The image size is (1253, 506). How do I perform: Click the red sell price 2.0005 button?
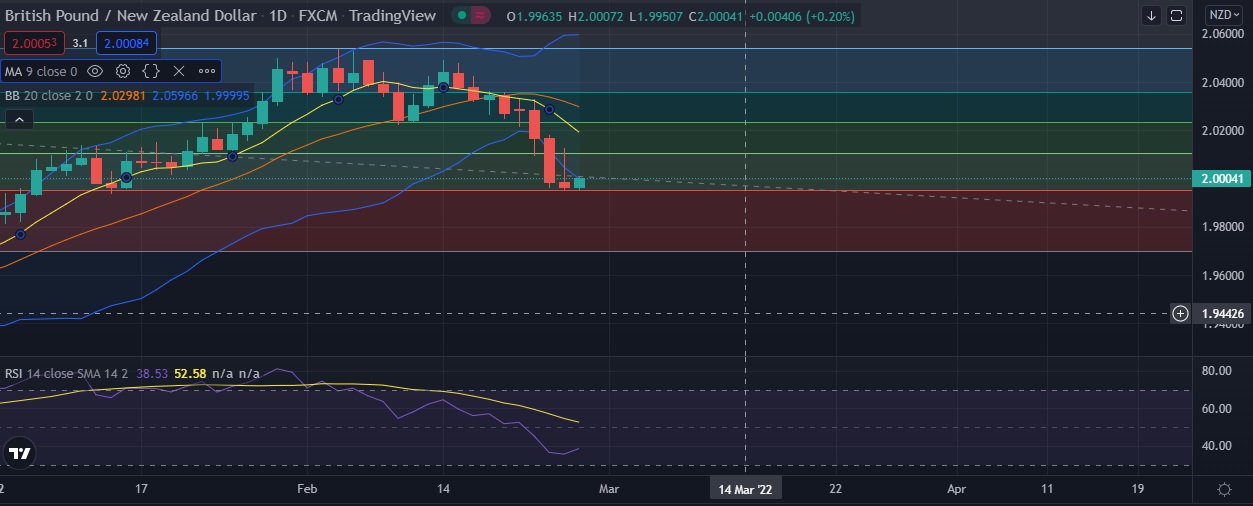35,43
